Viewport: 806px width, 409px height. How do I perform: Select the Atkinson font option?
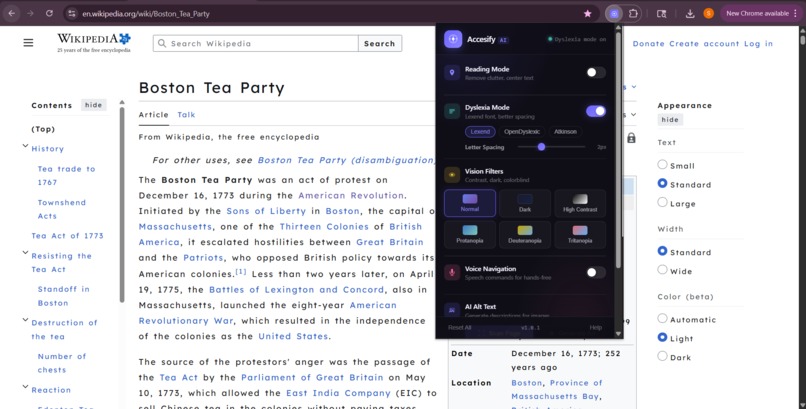click(565, 132)
